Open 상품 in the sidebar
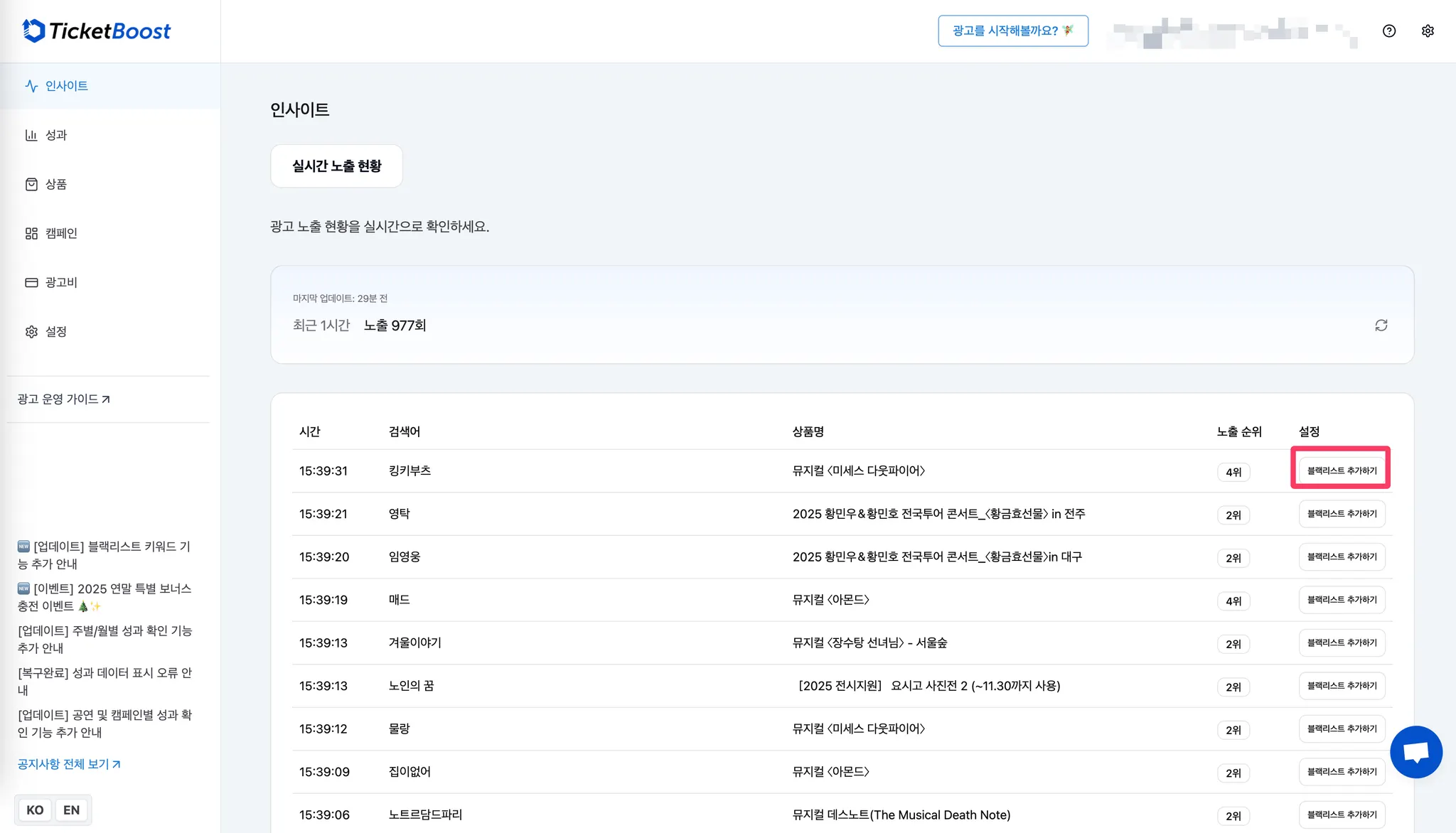Screen dimensions: 1456x833 (x=56, y=184)
